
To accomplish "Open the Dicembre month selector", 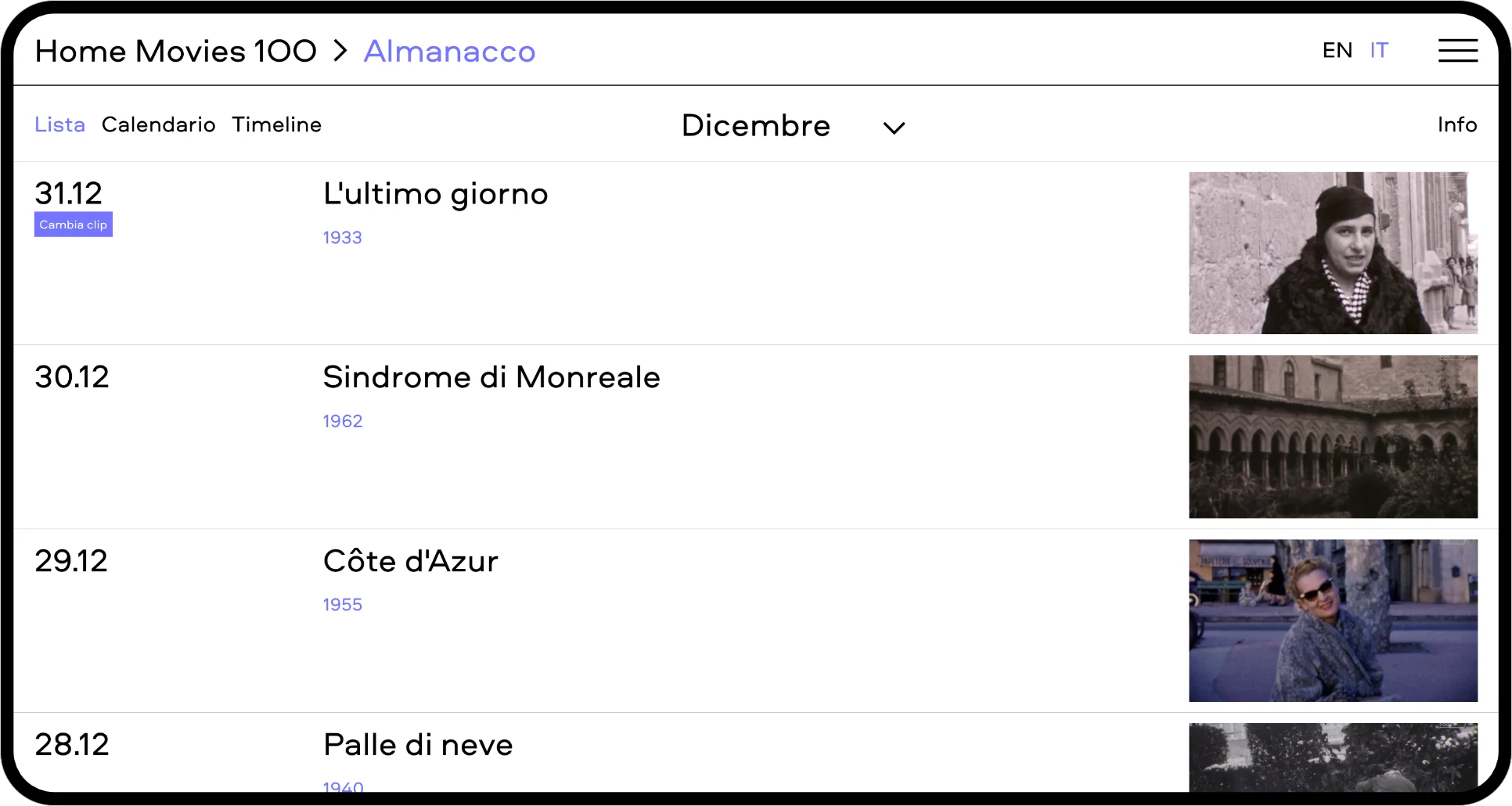I will coord(755,126).
